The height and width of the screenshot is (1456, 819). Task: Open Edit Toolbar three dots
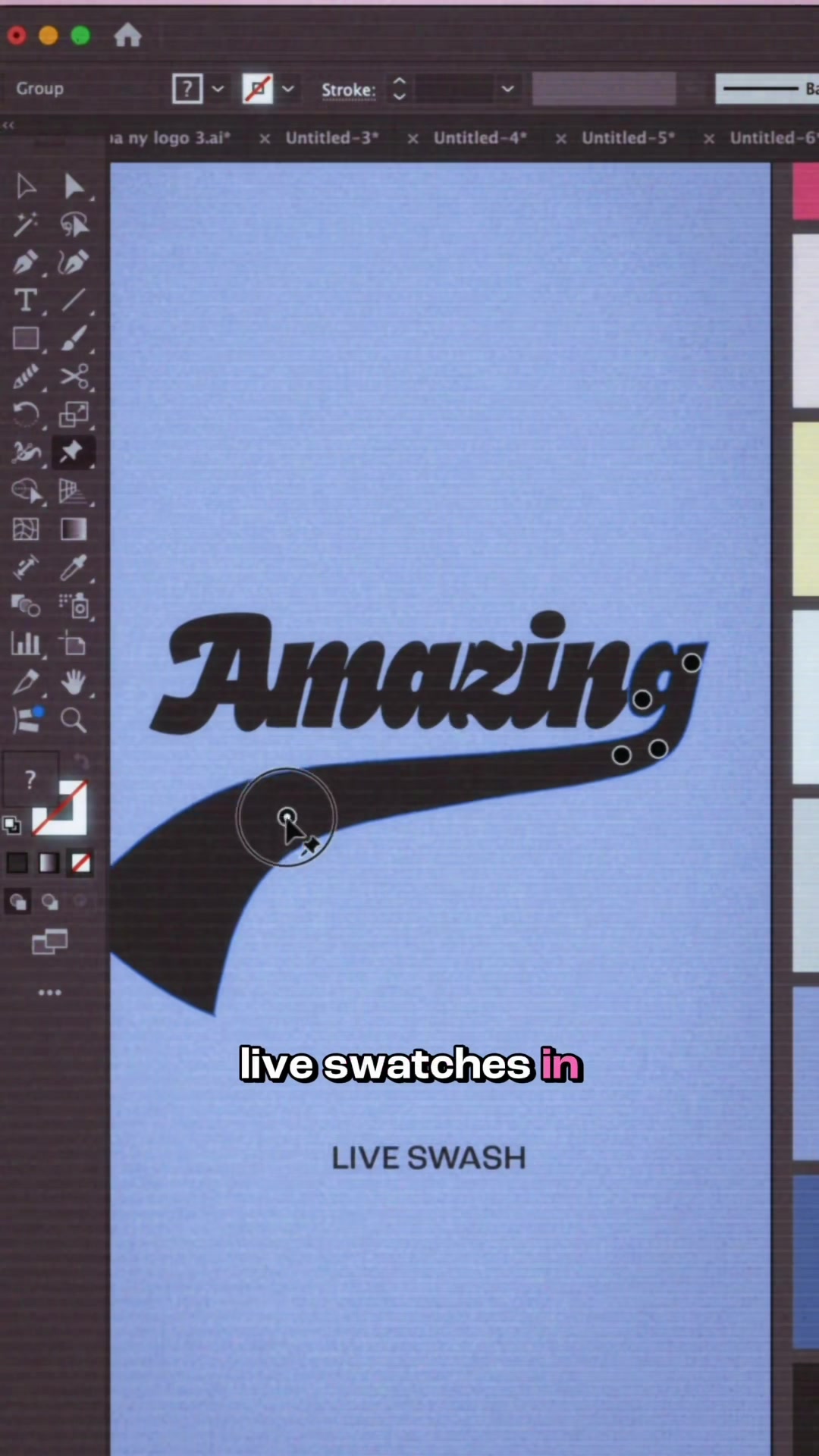[49, 993]
